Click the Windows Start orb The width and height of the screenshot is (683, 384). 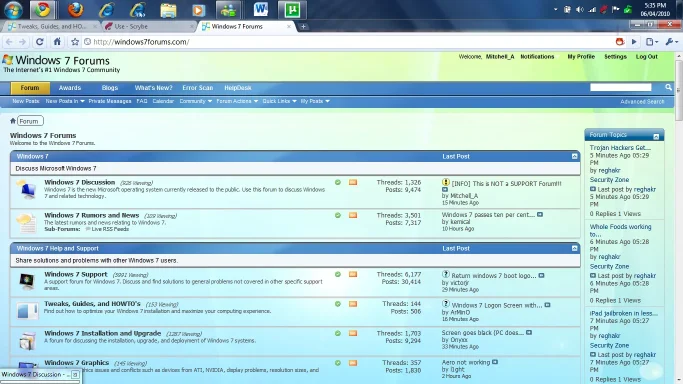pos(13,10)
